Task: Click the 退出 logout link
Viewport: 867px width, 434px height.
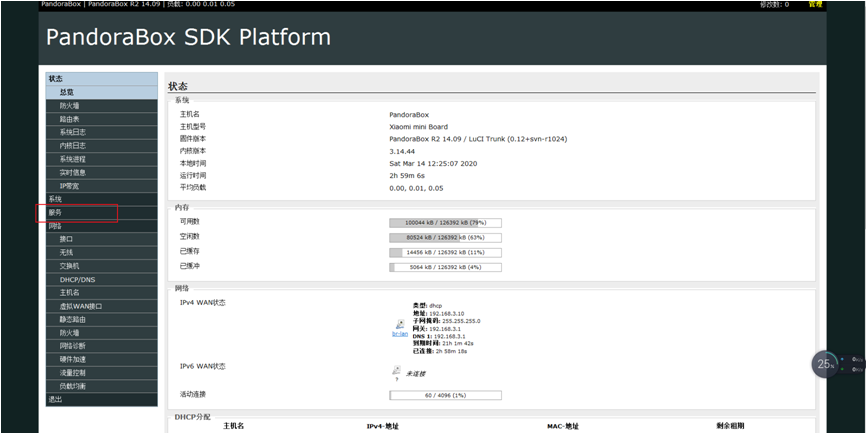Action: [101, 400]
